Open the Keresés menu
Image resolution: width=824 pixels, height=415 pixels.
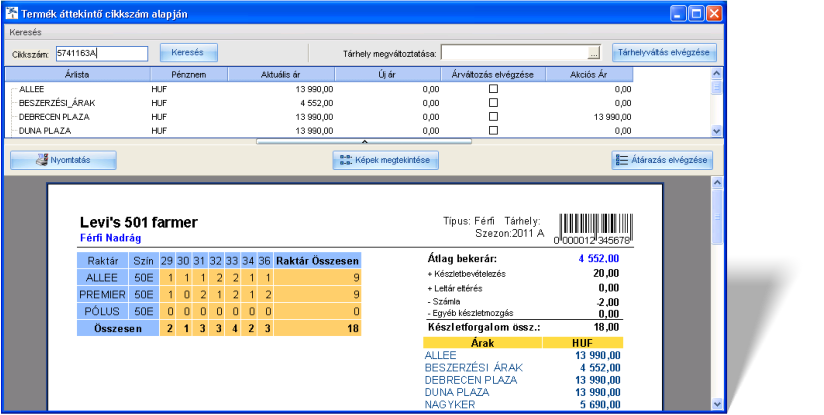point(25,32)
